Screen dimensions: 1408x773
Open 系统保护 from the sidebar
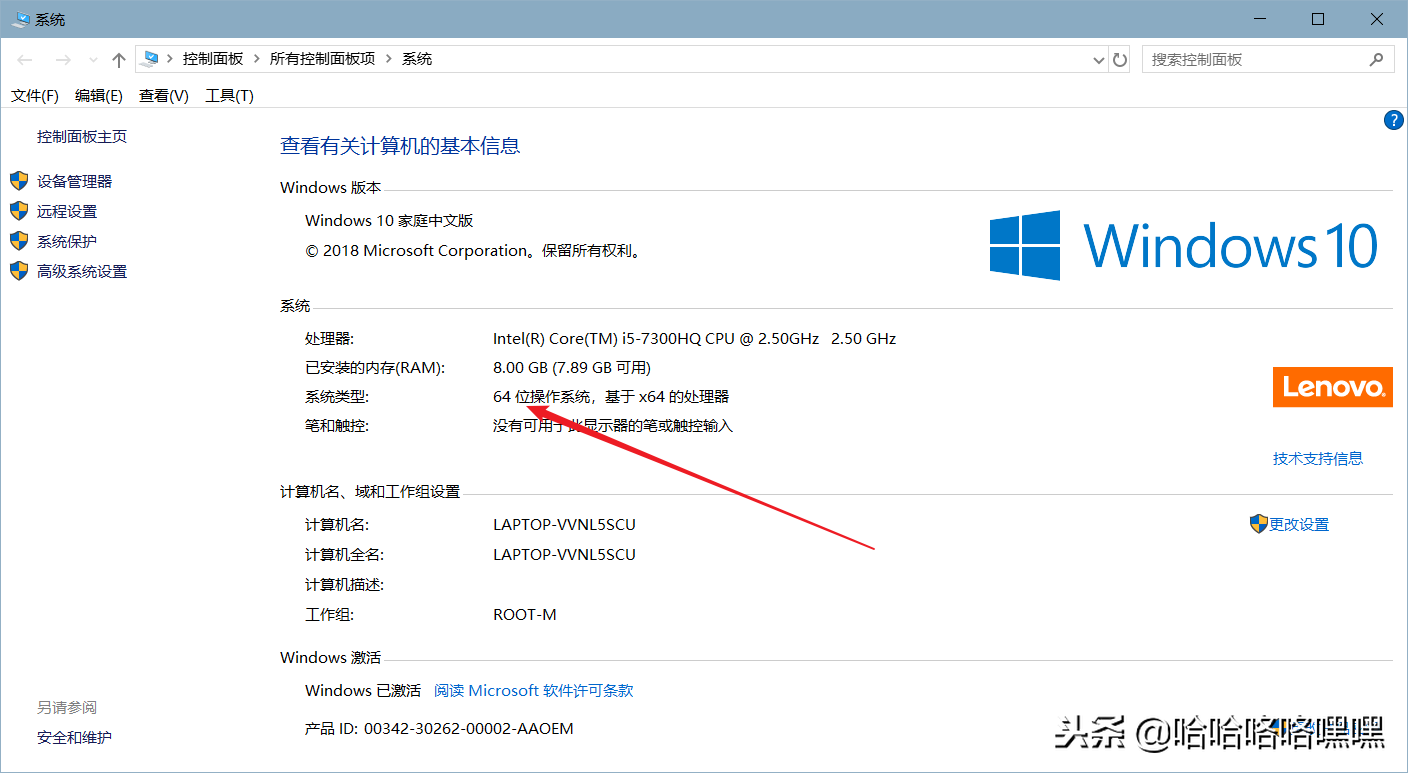tap(67, 242)
